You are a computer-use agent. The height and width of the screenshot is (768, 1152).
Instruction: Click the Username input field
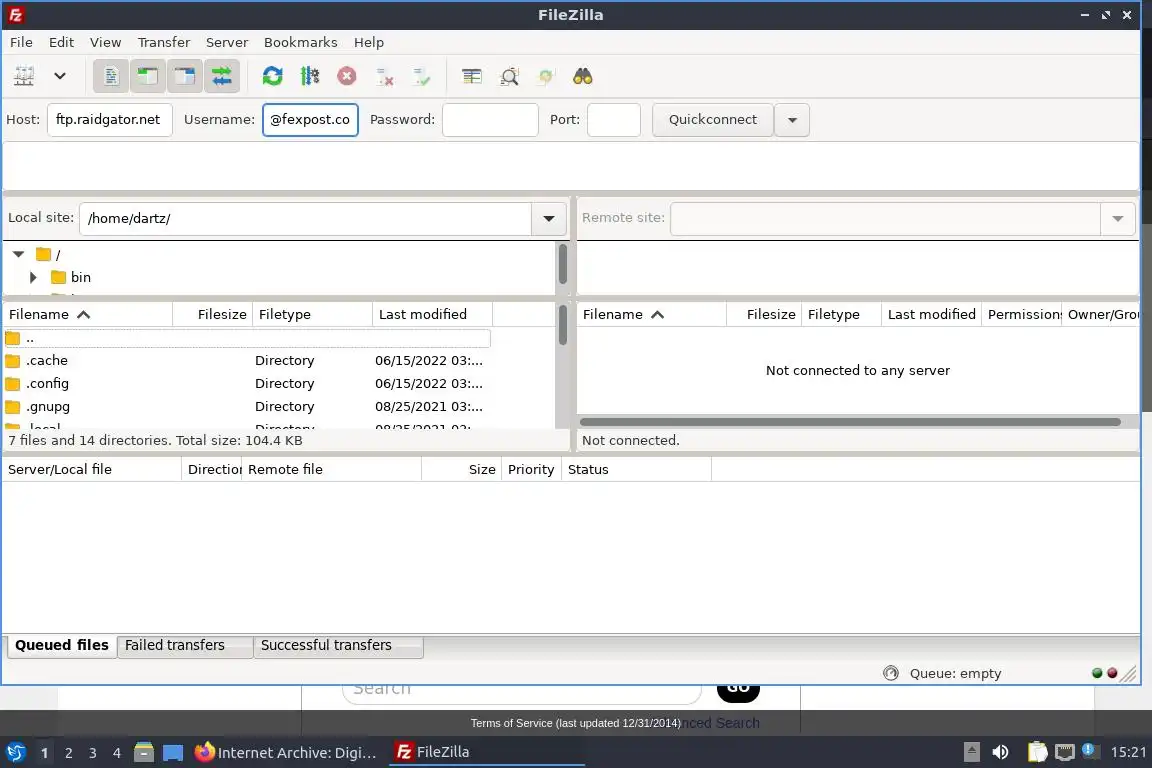point(310,120)
